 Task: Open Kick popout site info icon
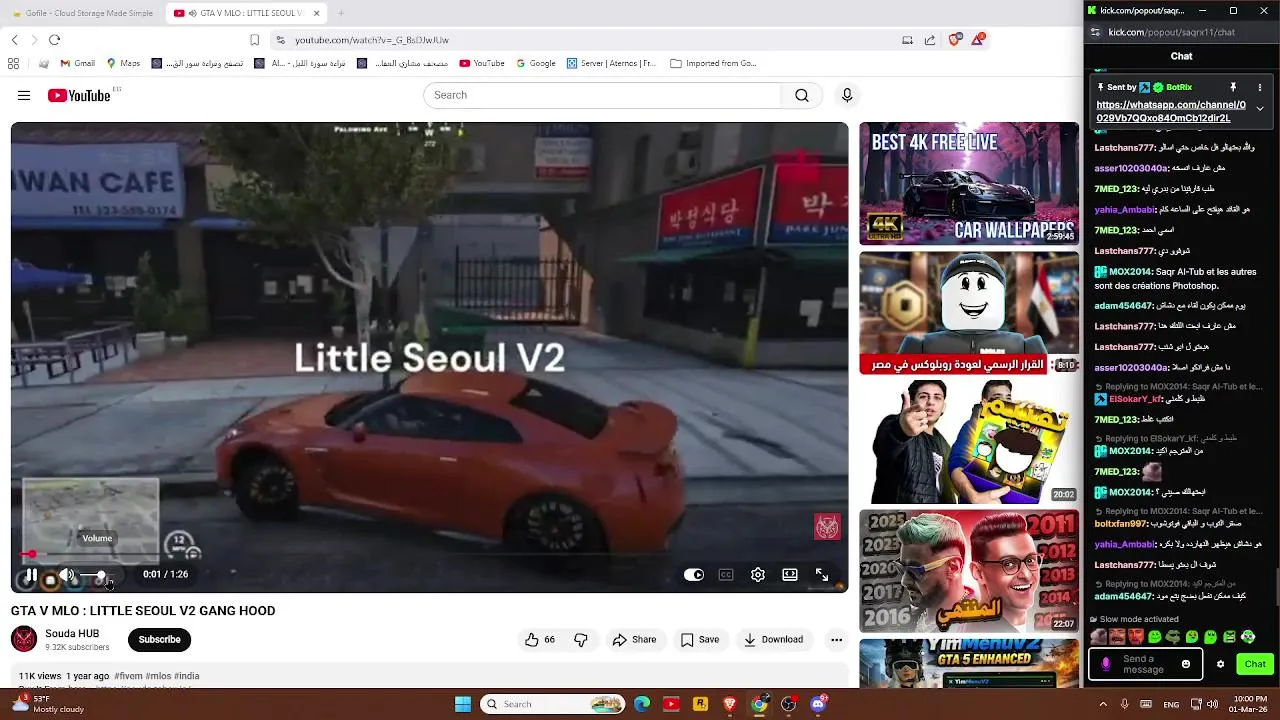click(x=1095, y=32)
